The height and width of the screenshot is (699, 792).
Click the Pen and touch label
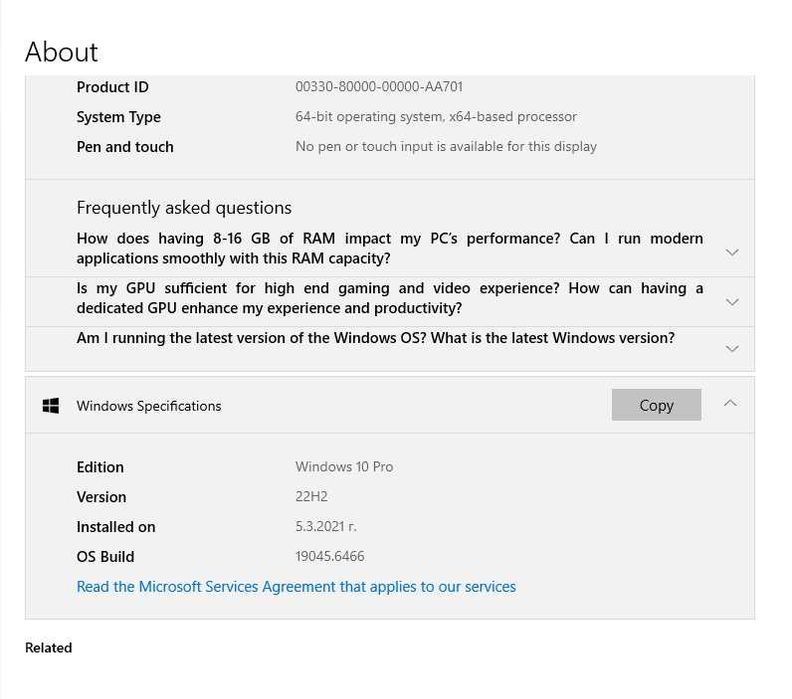click(125, 146)
